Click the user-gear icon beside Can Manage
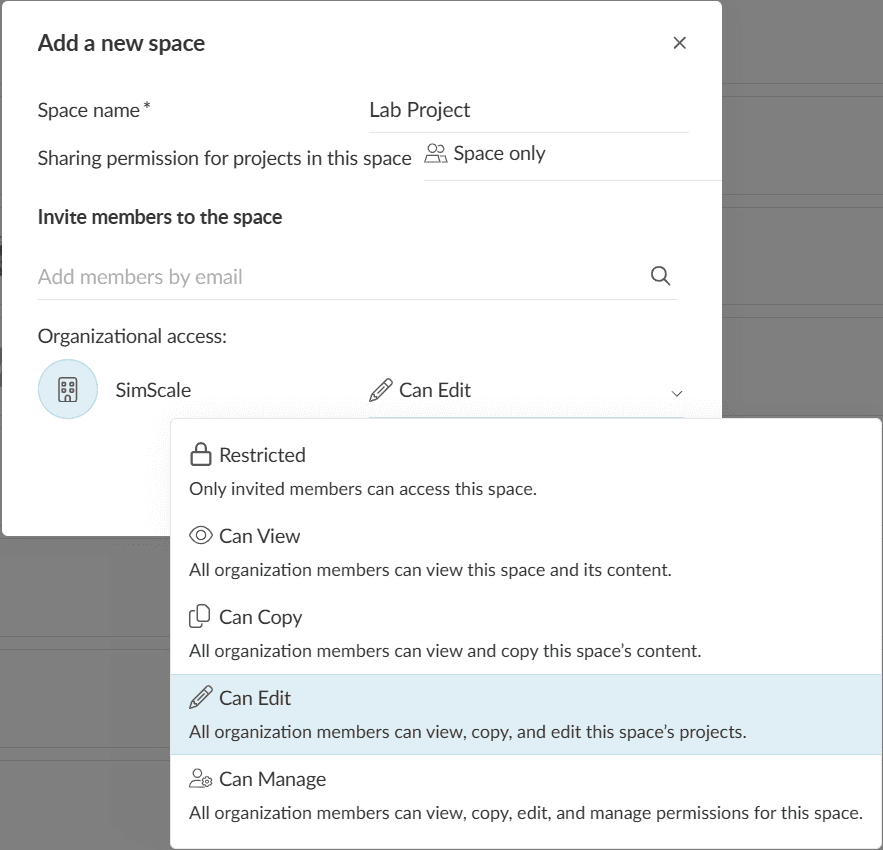The width and height of the screenshot is (883, 850). click(x=201, y=779)
